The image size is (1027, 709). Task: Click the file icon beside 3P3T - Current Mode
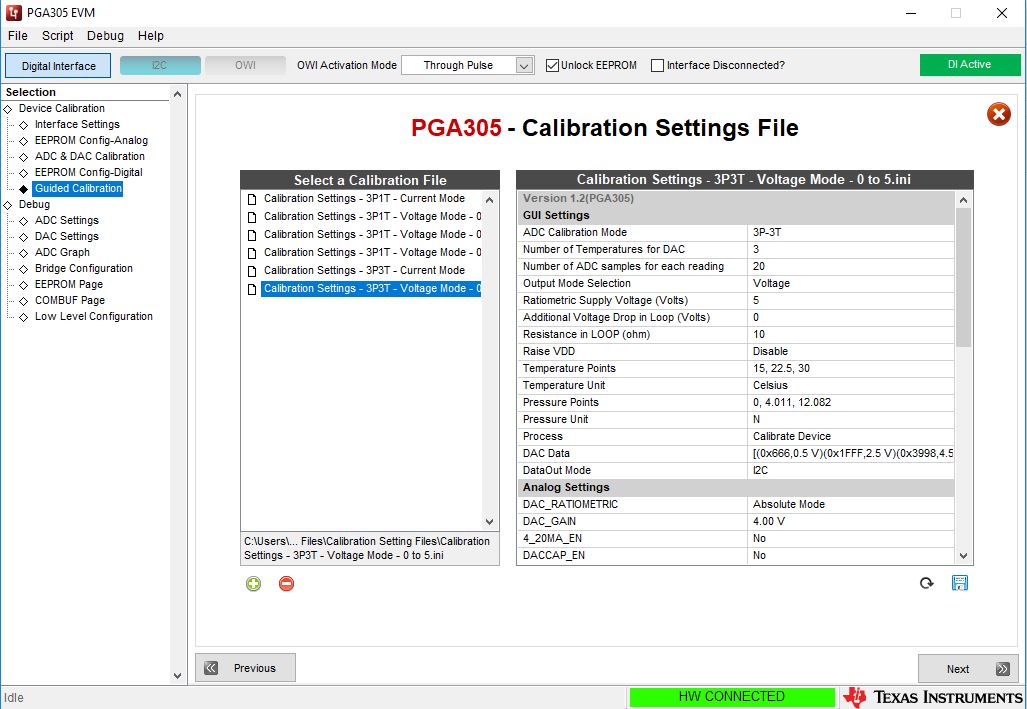tap(252, 271)
